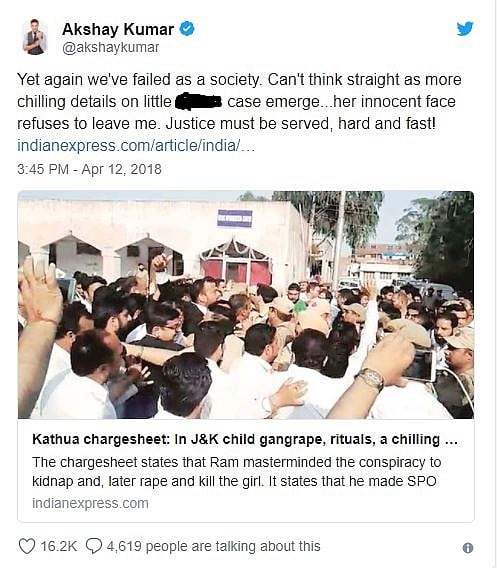Click the Twitter bird logo

tap(465, 29)
